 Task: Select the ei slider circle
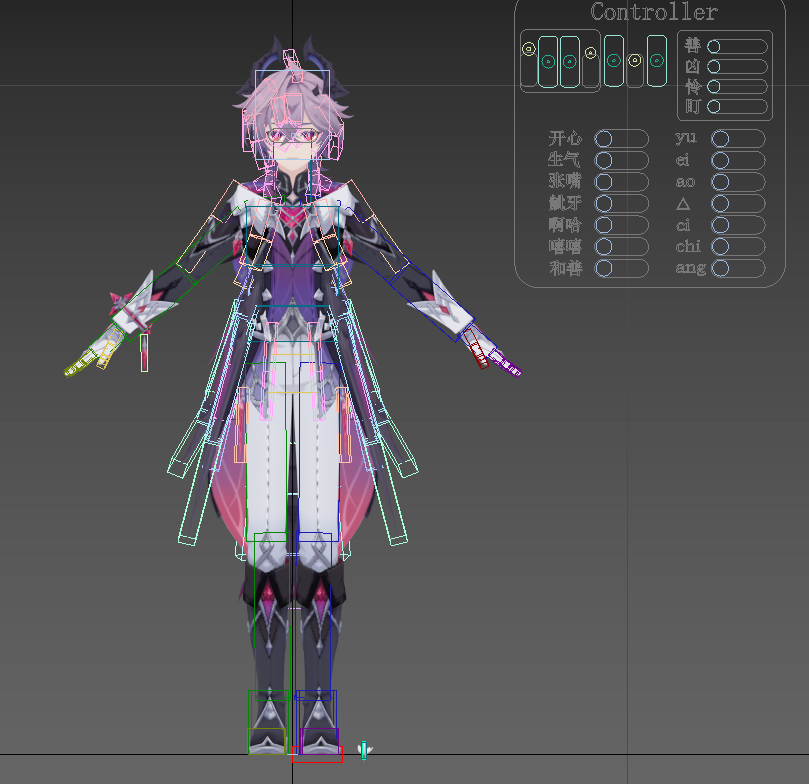[720, 160]
